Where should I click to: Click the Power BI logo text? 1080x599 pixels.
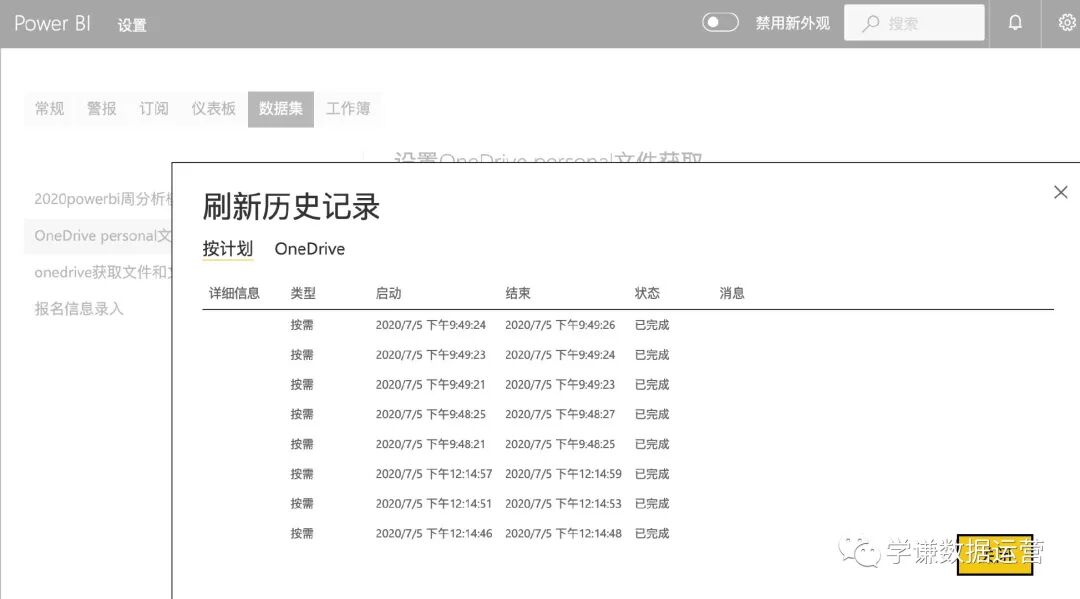pos(52,23)
